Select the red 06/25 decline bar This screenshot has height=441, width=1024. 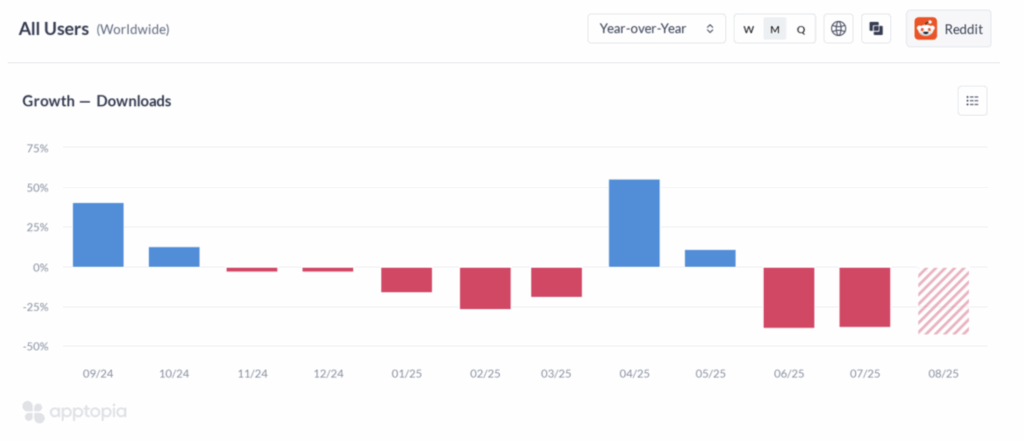789,297
